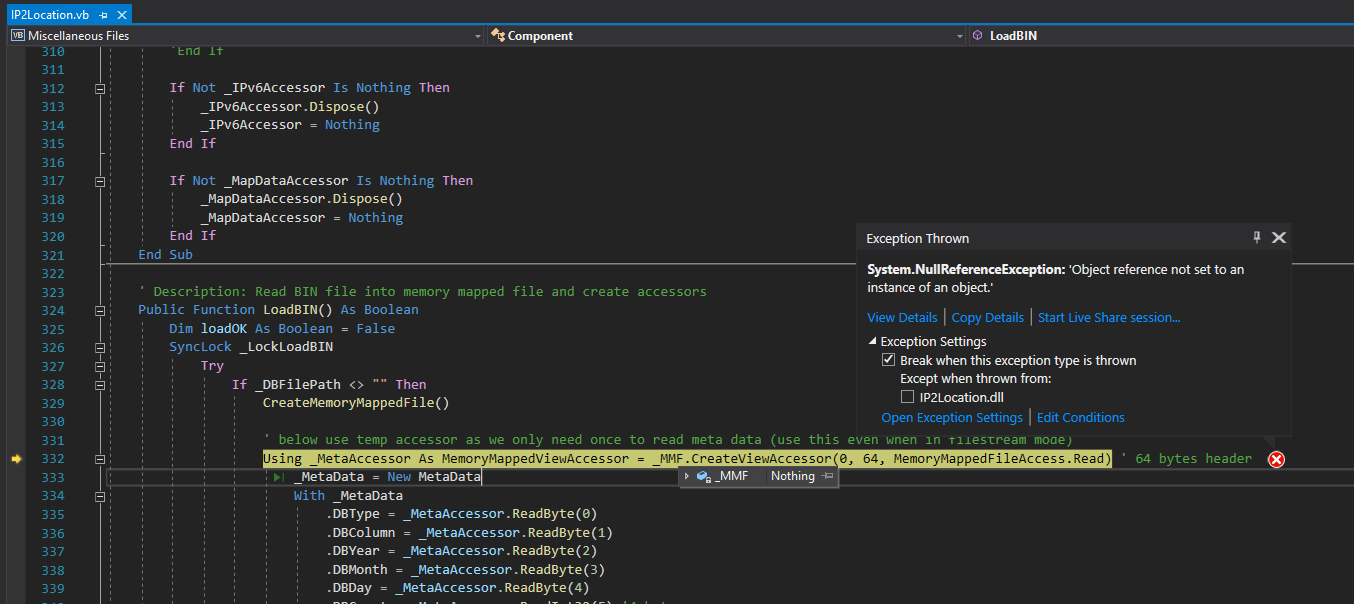Viewport: 1354px width, 604px height.
Task: Click the VB project icon beside Miscellaneous Files
Action: [x=17, y=36]
